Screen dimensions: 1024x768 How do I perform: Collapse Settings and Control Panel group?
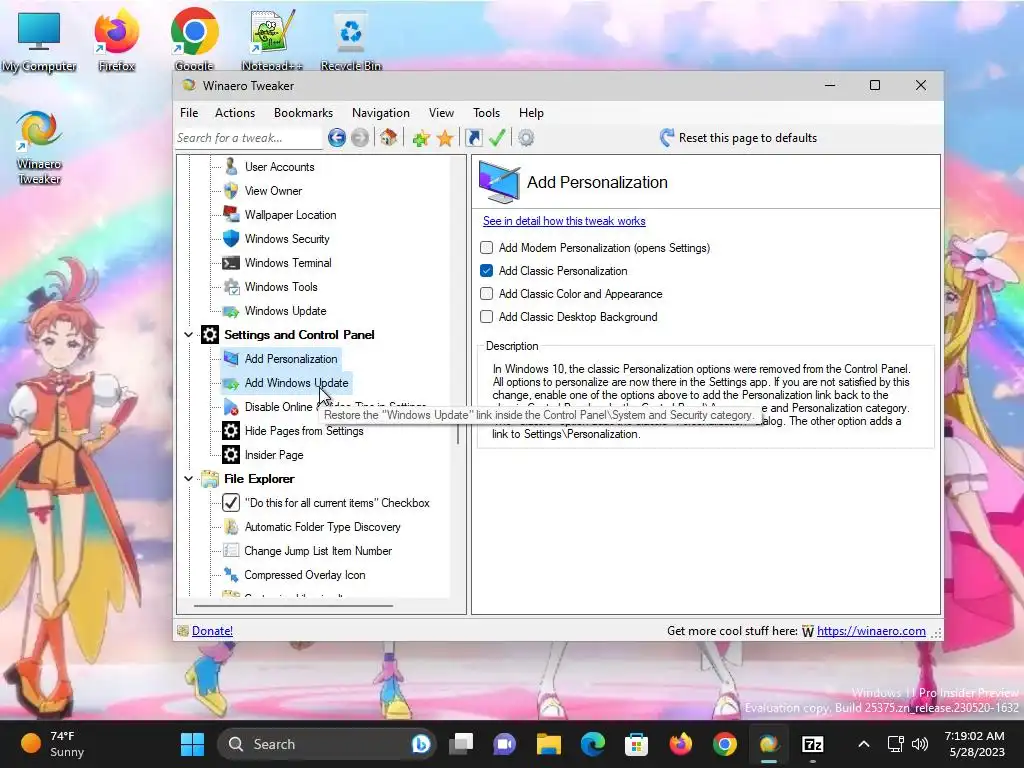pos(189,334)
